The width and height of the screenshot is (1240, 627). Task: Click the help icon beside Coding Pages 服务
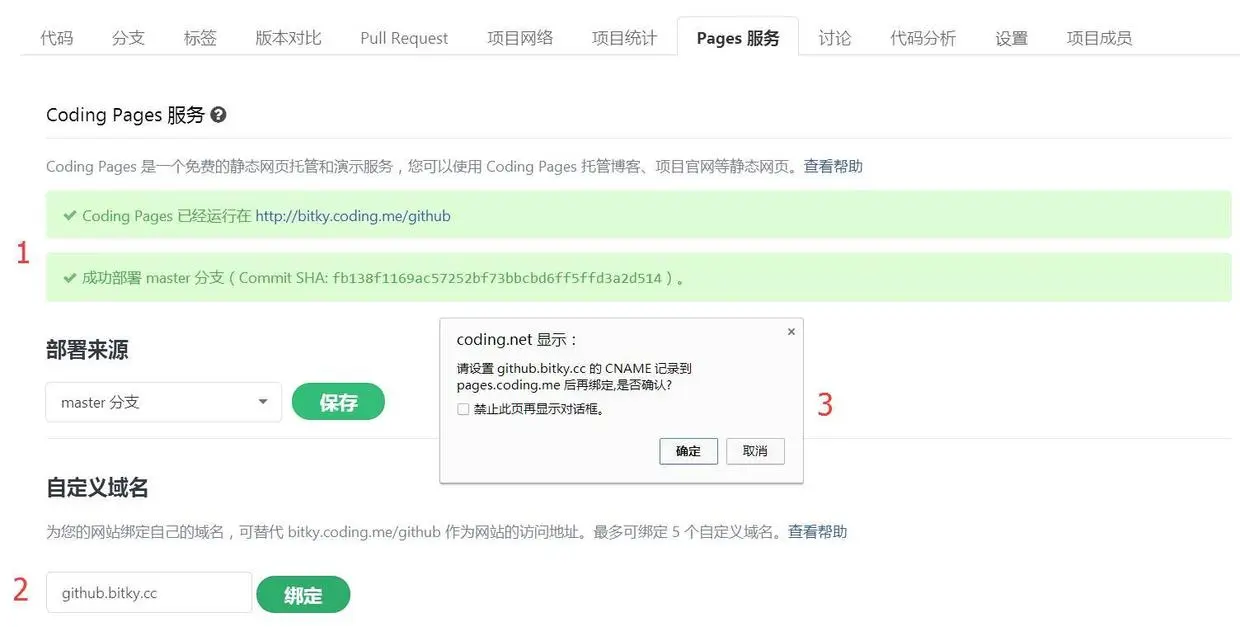point(217,114)
